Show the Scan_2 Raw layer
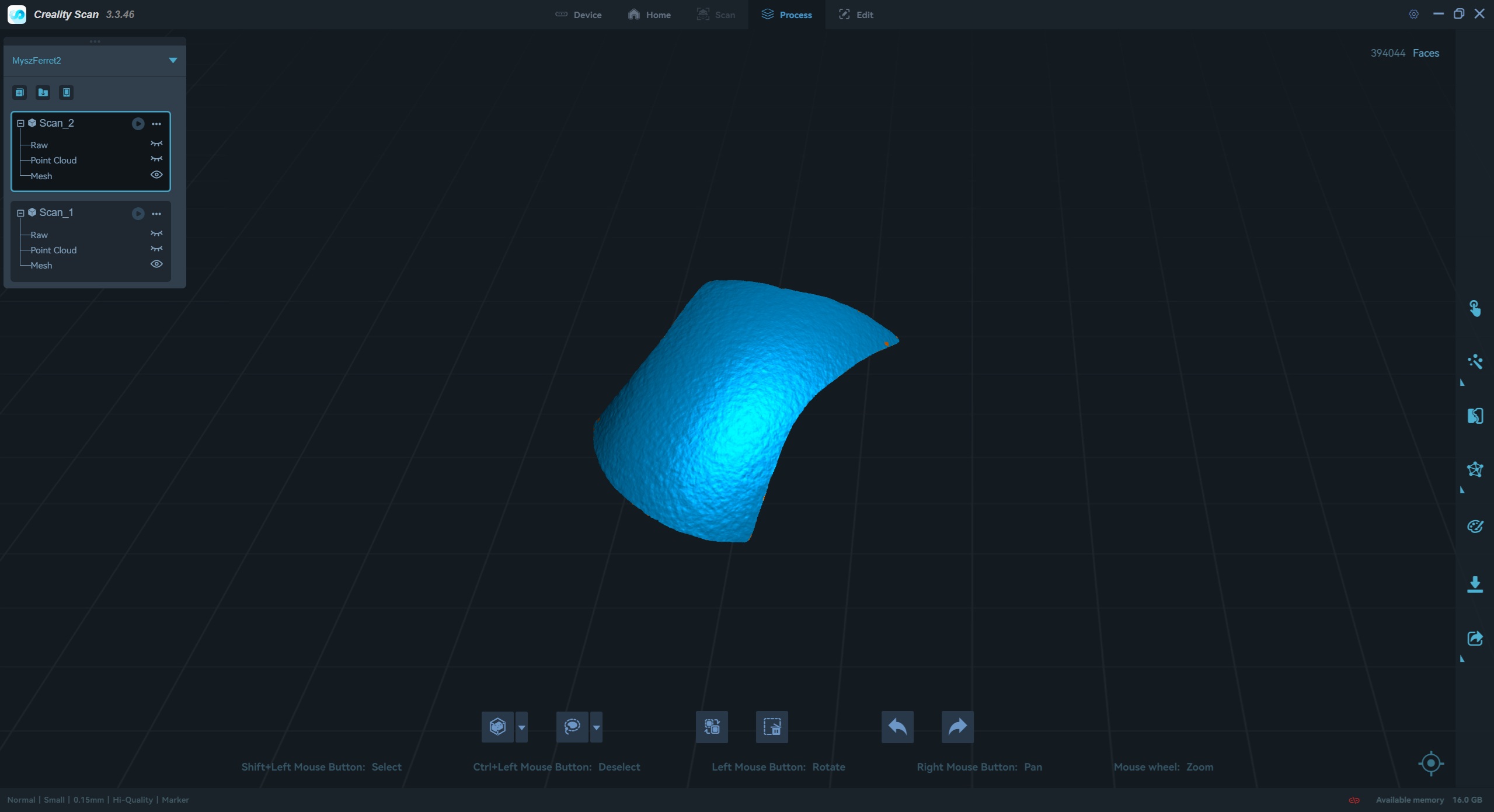 click(156, 144)
